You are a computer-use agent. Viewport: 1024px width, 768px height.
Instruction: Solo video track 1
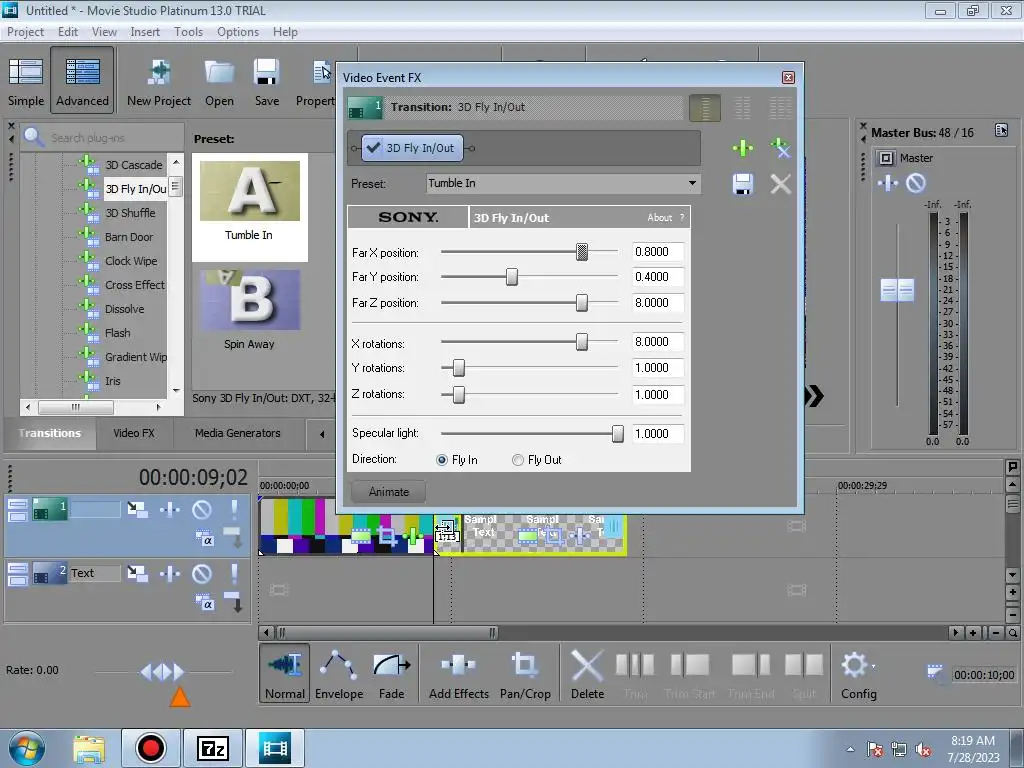coord(234,509)
